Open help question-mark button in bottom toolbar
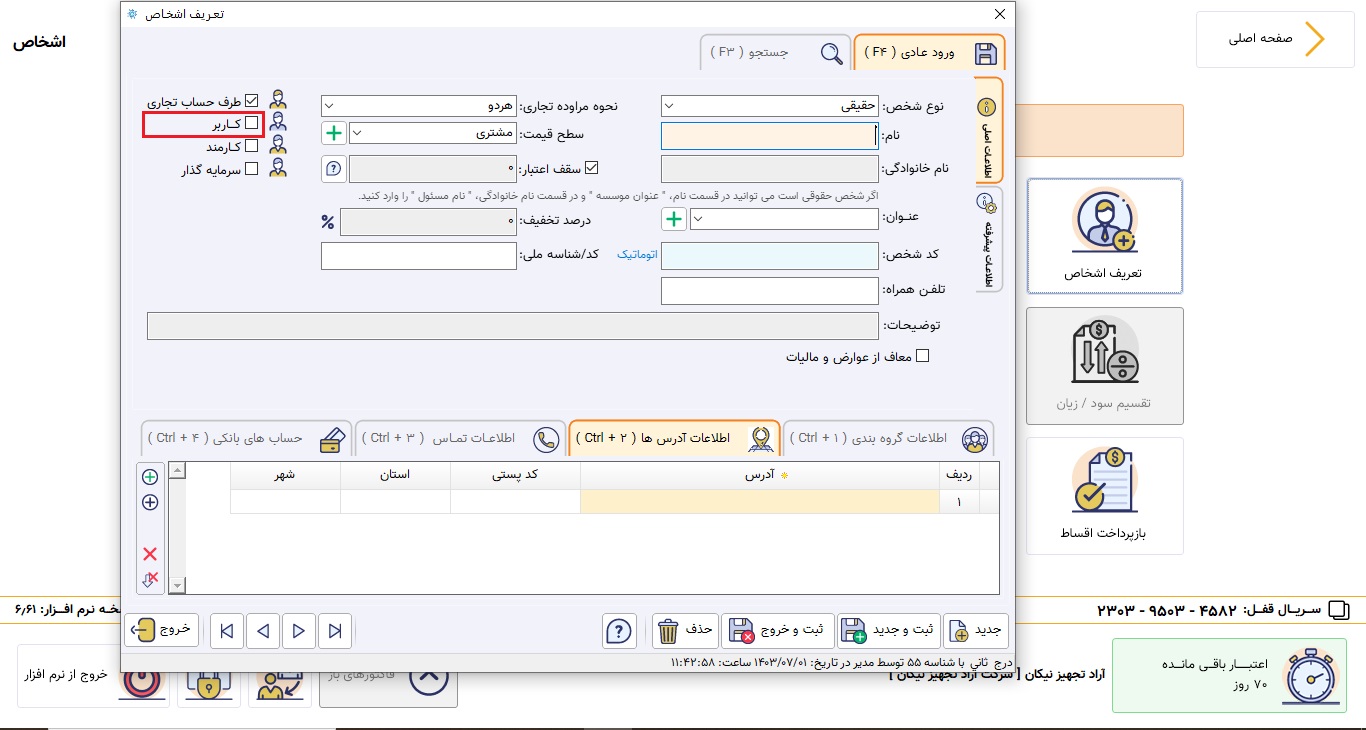The image size is (1366, 730). click(619, 631)
